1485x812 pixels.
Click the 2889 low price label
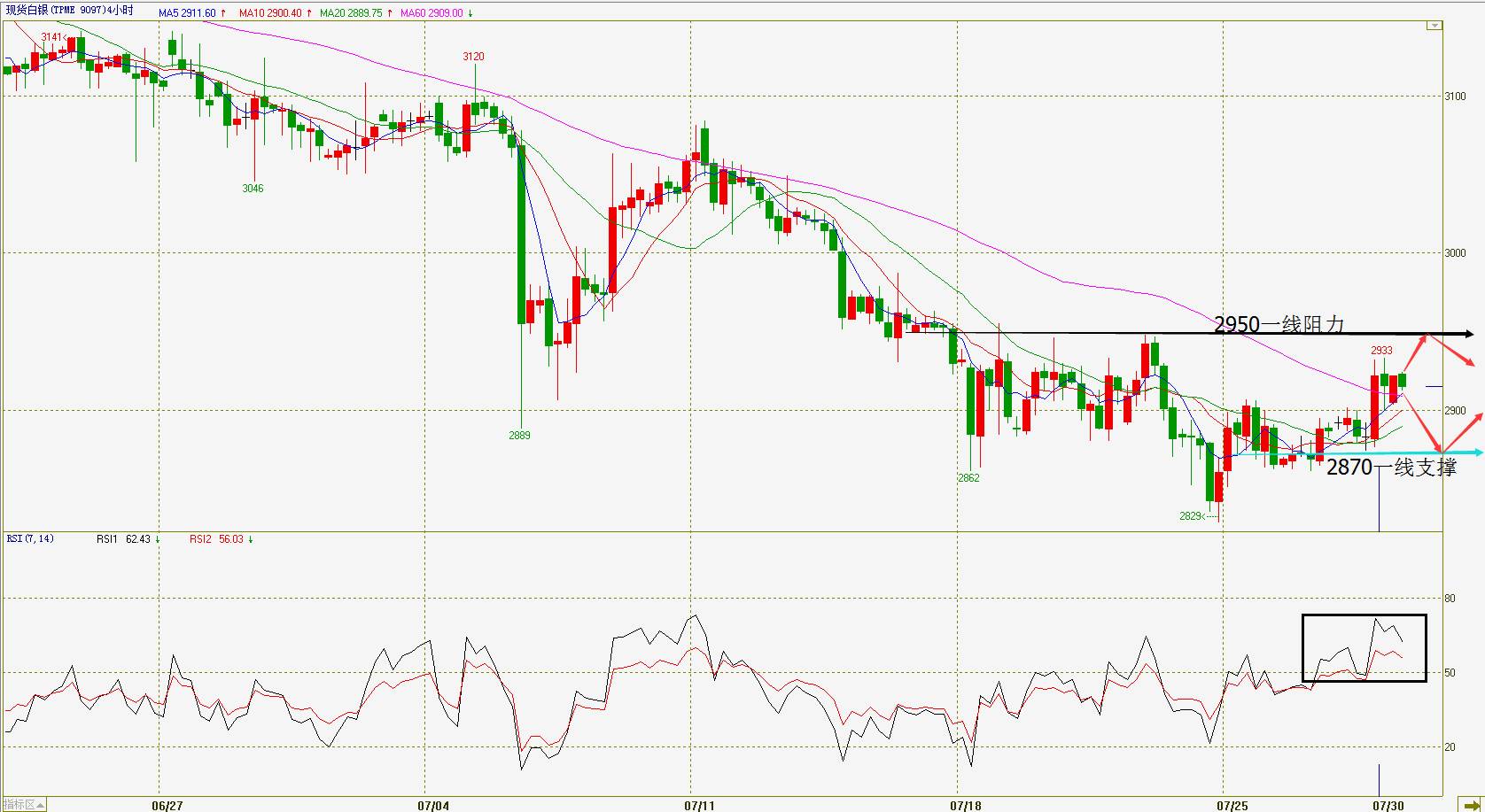click(x=520, y=436)
